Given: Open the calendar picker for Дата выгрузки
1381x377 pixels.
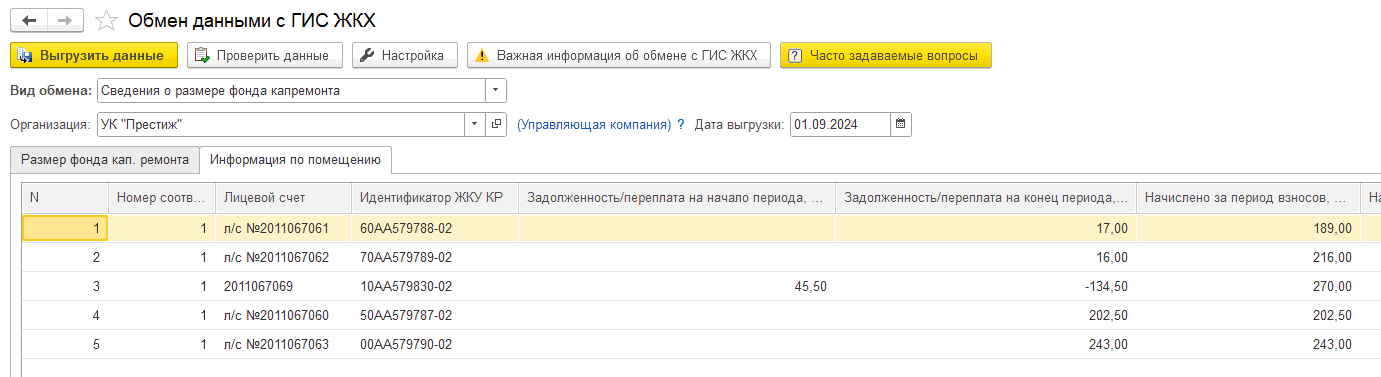Looking at the screenshot, I should coord(900,124).
